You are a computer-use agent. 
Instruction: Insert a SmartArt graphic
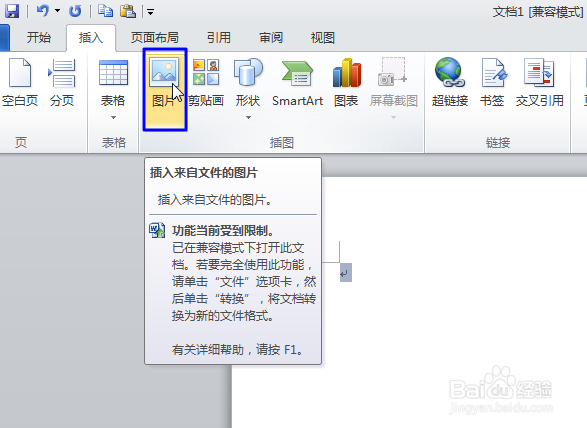(x=297, y=83)
